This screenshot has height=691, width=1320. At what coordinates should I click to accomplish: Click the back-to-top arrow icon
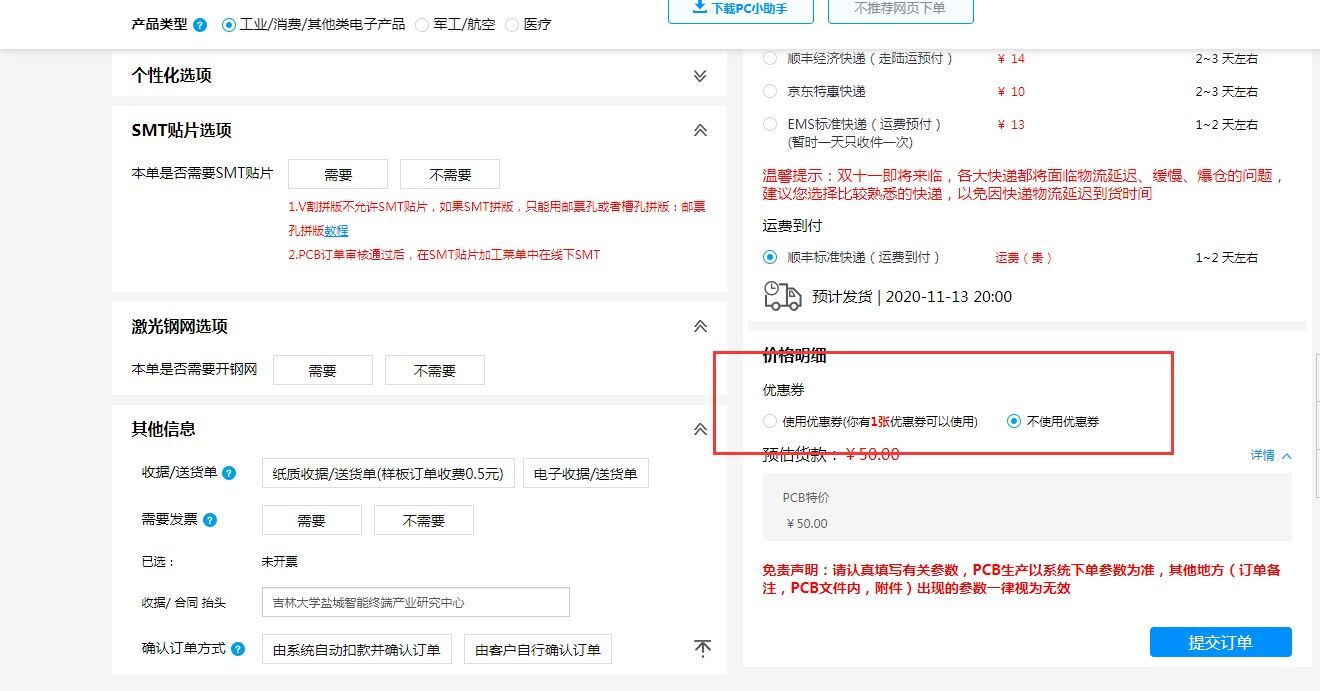click(x=703, y=648)
